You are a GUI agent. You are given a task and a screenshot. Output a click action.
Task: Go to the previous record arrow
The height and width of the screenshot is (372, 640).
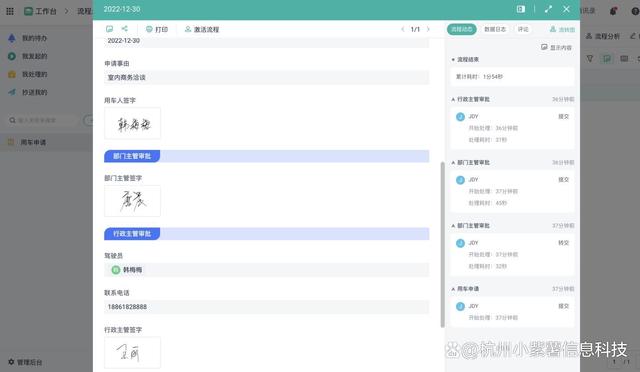[402, 29]
